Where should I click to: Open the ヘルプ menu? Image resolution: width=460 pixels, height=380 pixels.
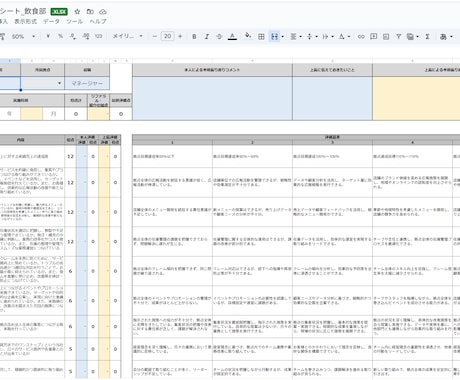pos(98,21)
